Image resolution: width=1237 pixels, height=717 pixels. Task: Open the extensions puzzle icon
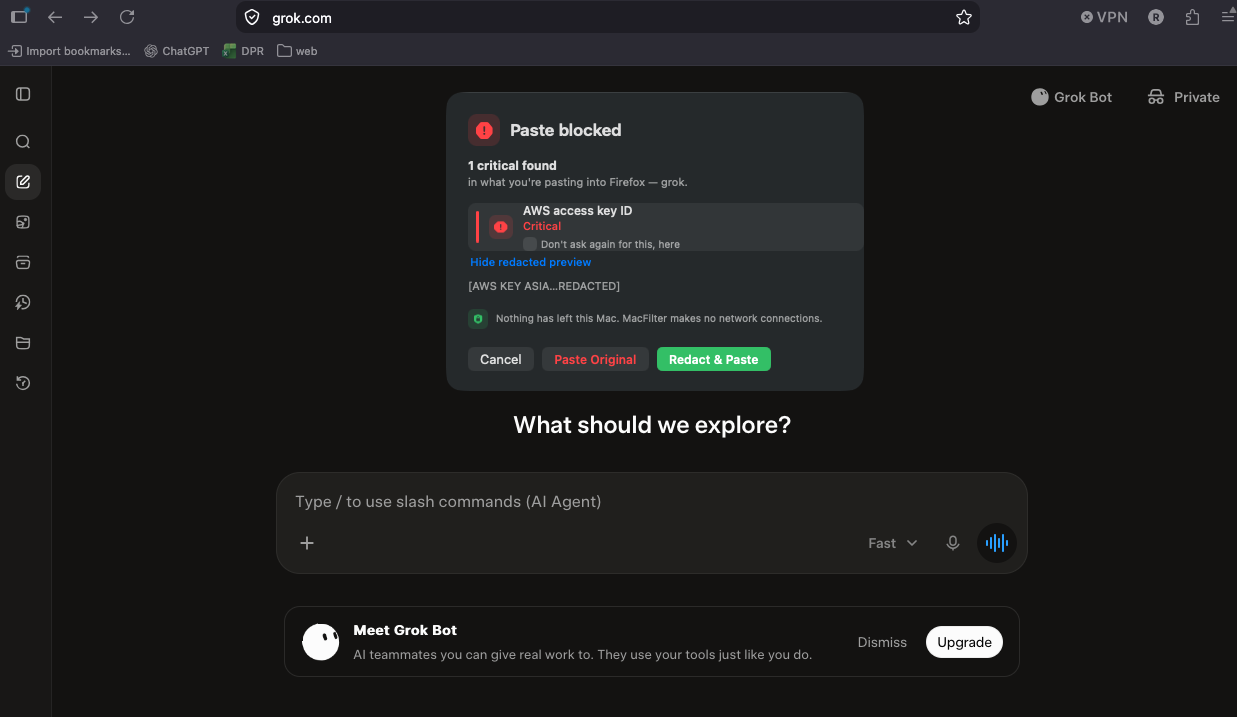tap(1192, 17)
